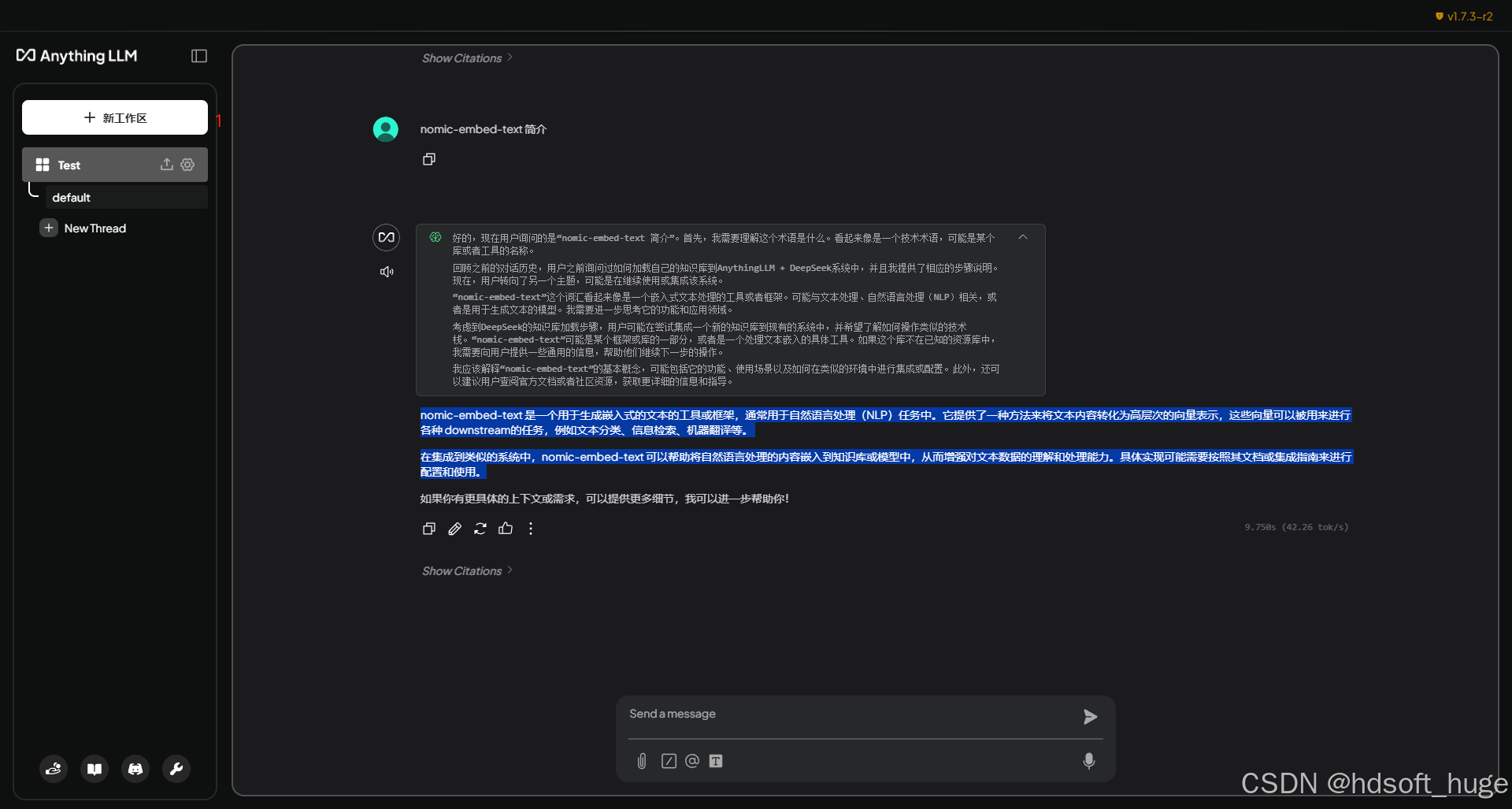Click the thought brain icon in reasoning box
Image resolution: width=1512 pixels, height=809 pixels.
(435, 237)
